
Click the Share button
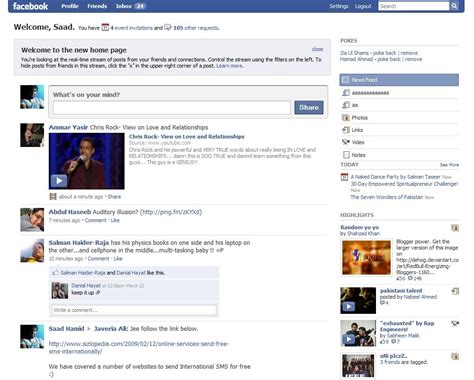(x=309, y=108)
